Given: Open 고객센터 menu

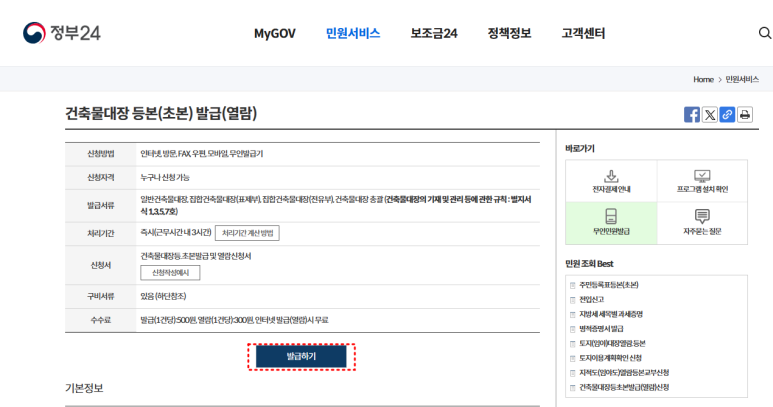Looking at the screenshot, I should pos(583,34).
